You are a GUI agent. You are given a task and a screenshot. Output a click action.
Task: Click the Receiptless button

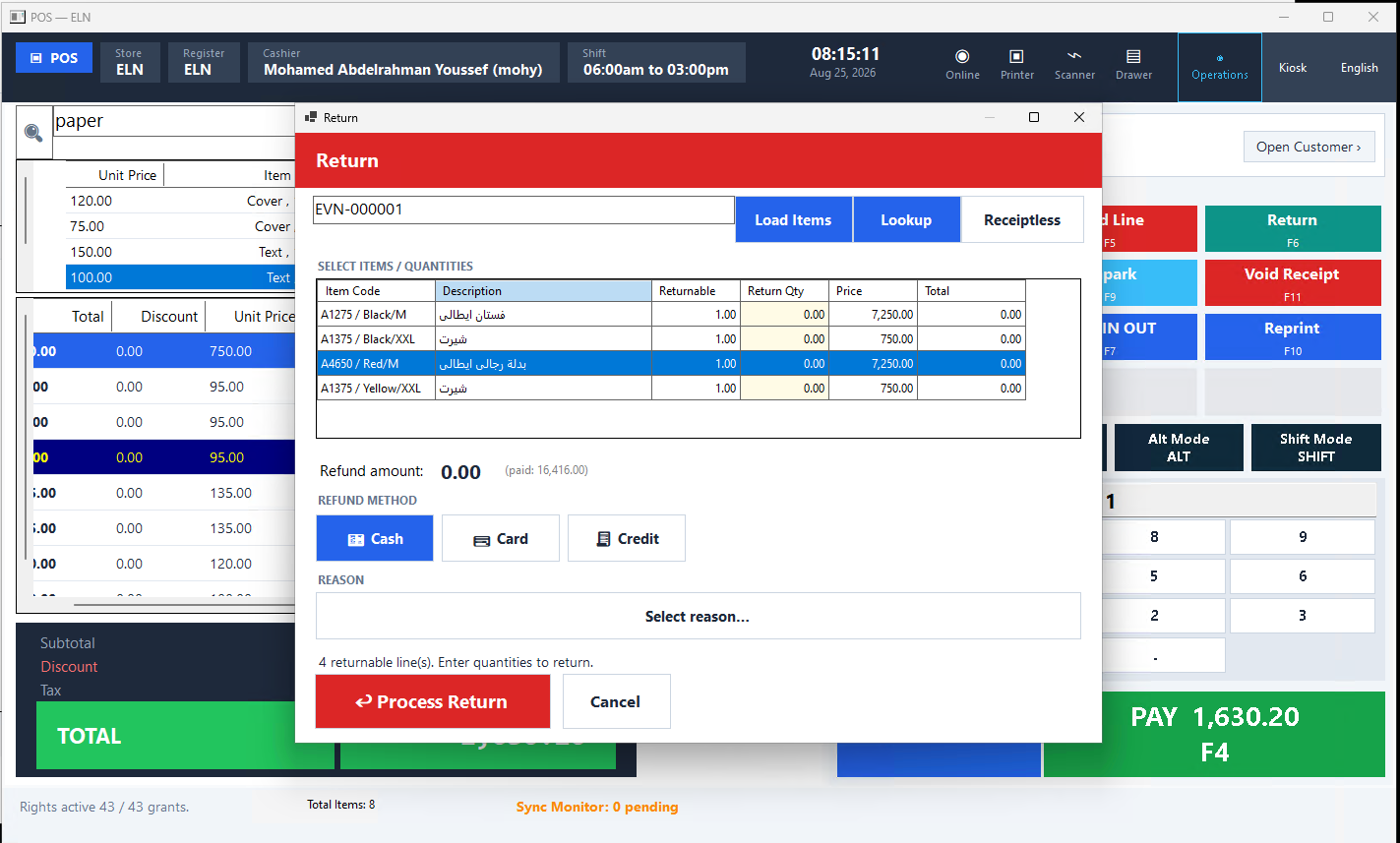[x=1022, y=219]
